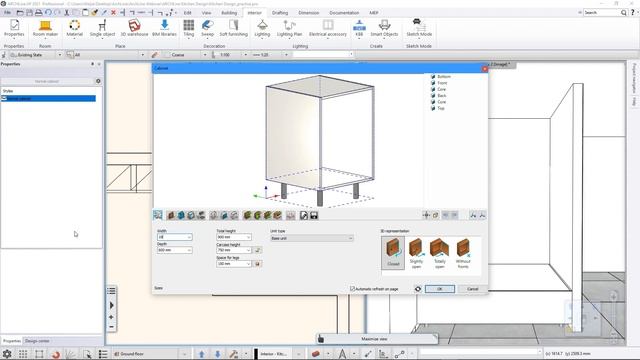Open the Ground floor dropdown
The height and width of the screenshot is (360, 640).
[184, 354]
